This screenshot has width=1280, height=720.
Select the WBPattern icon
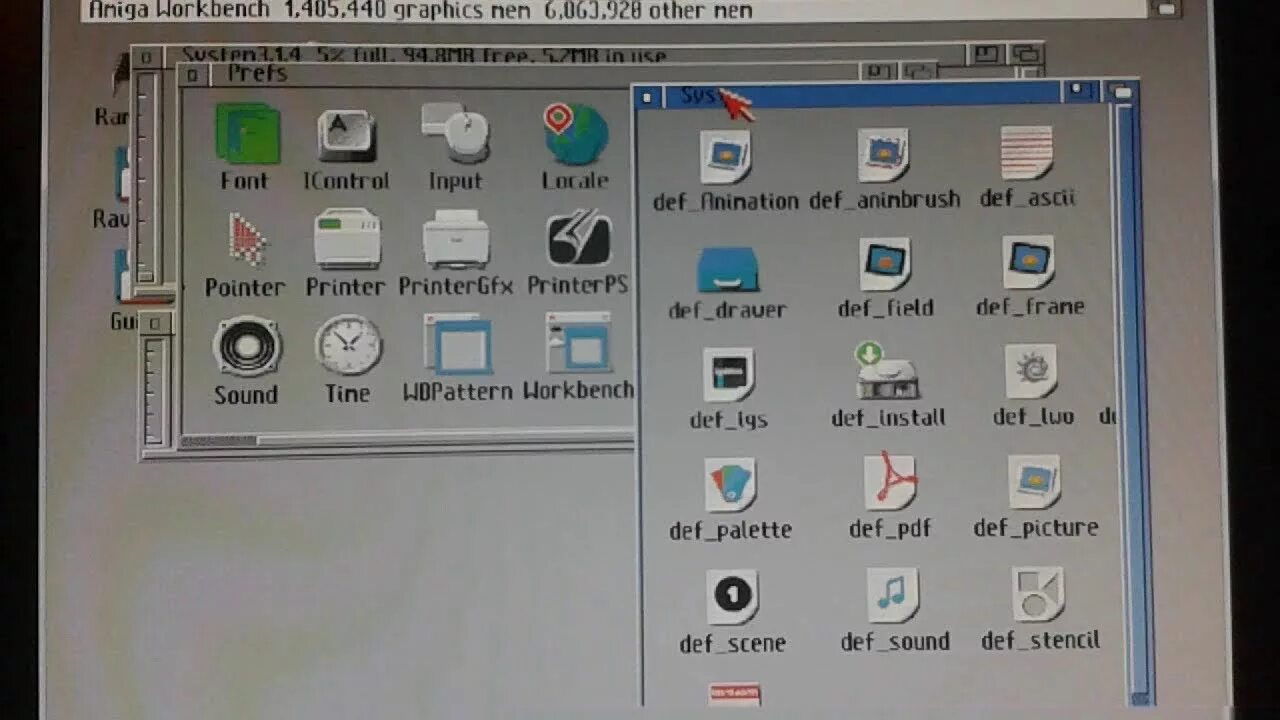pyautogui.click(x=457, y=345)
